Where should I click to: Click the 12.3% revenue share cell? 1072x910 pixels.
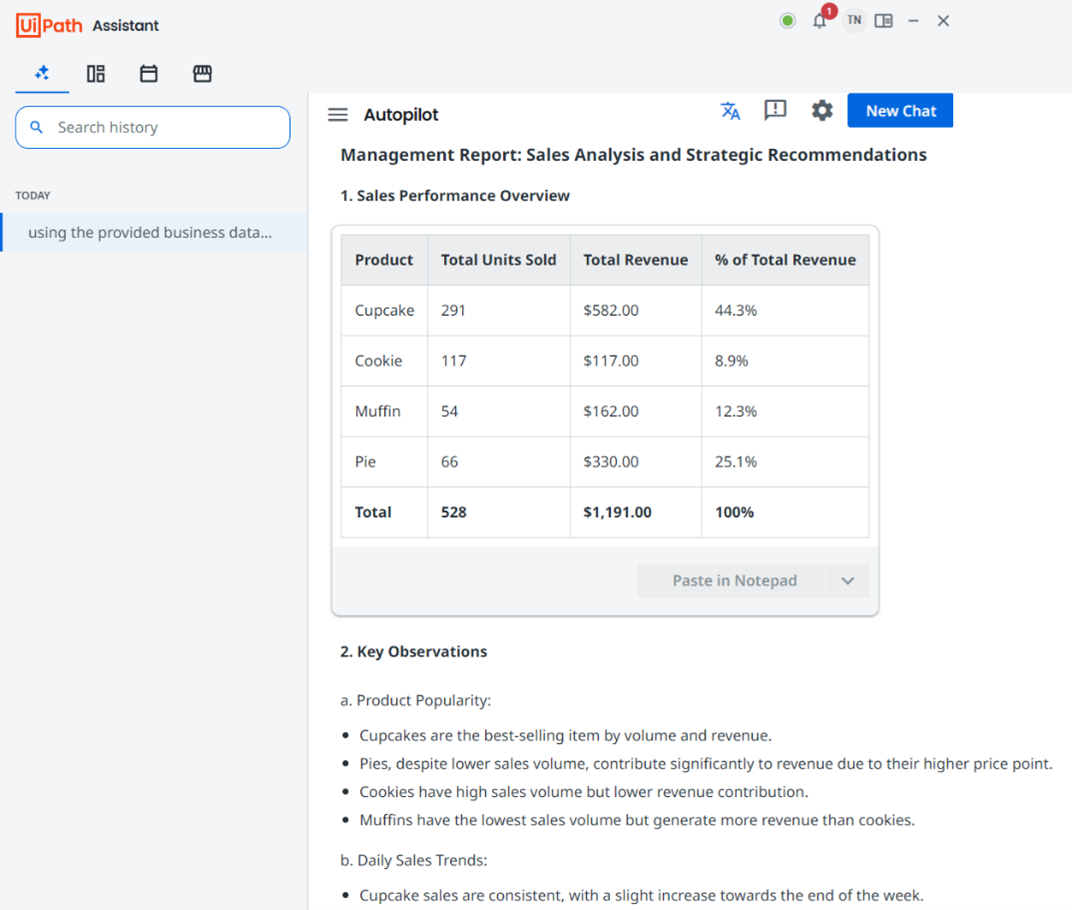tap(786, 412)
